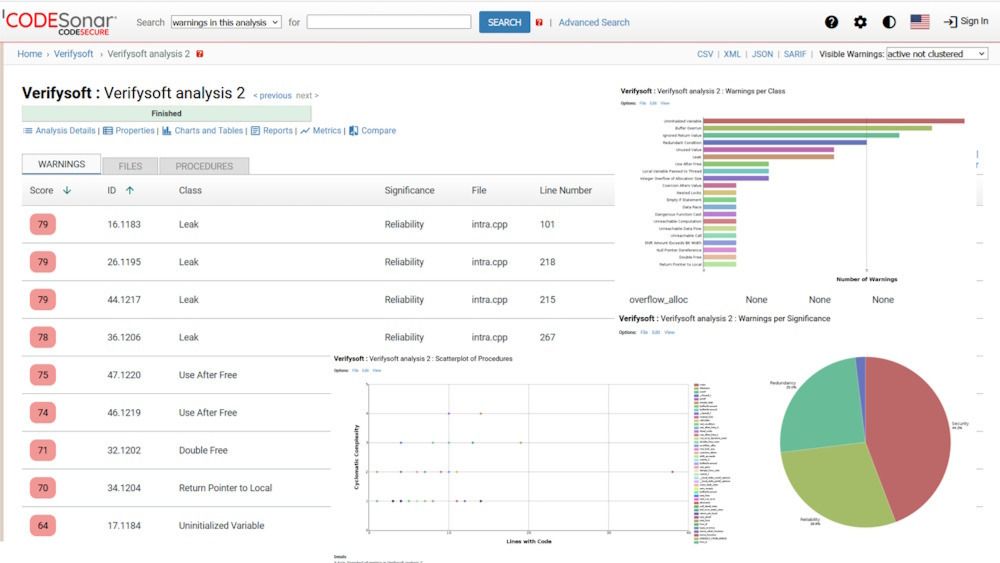Expand the search scope dropdown

226,22
